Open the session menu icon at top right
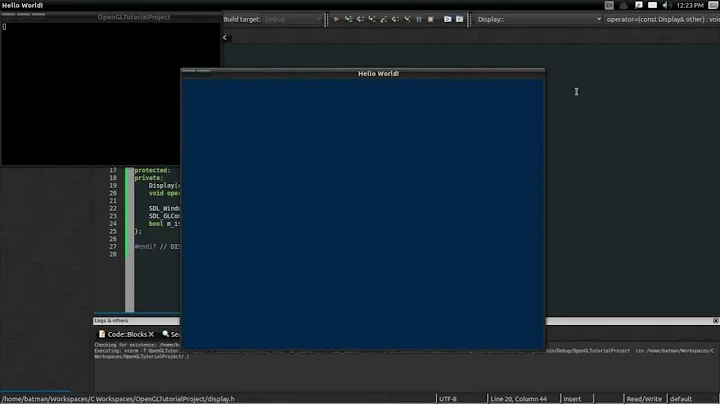This screenshot has height=404, width=720. (x=713, y=6)
